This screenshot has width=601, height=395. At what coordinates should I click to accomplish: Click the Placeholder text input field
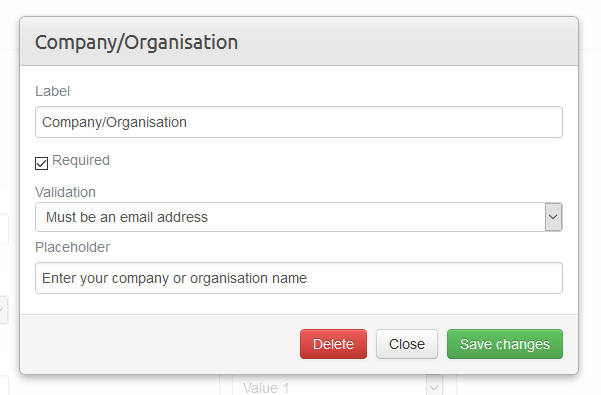pos(299,278)
